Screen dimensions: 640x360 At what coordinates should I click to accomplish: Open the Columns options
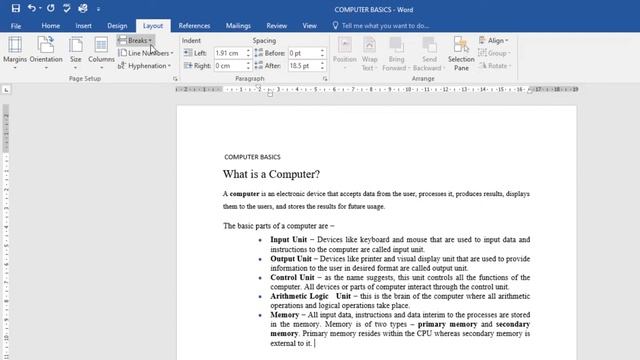point(101,52)
